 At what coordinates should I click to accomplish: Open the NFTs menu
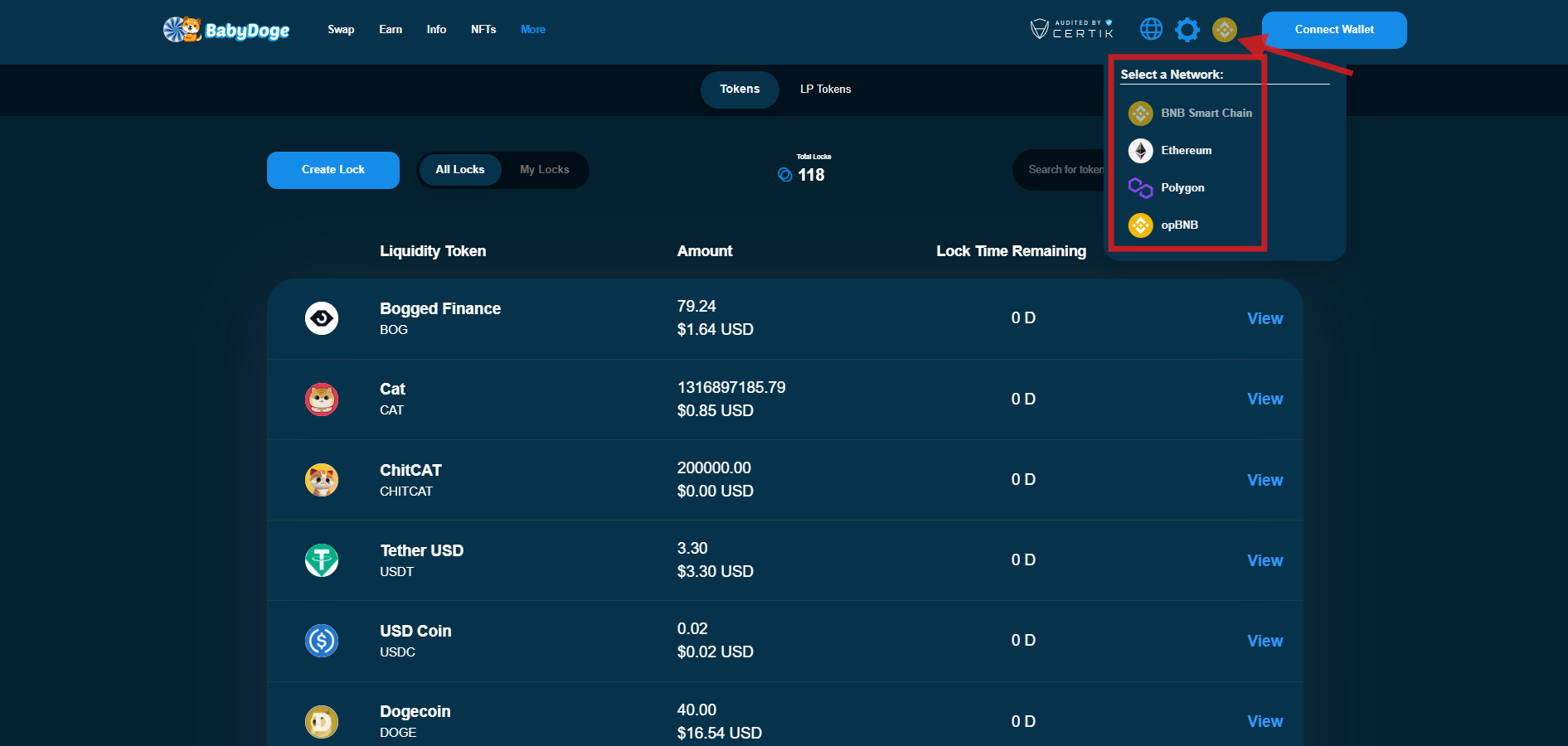click(x=483, y=30)
